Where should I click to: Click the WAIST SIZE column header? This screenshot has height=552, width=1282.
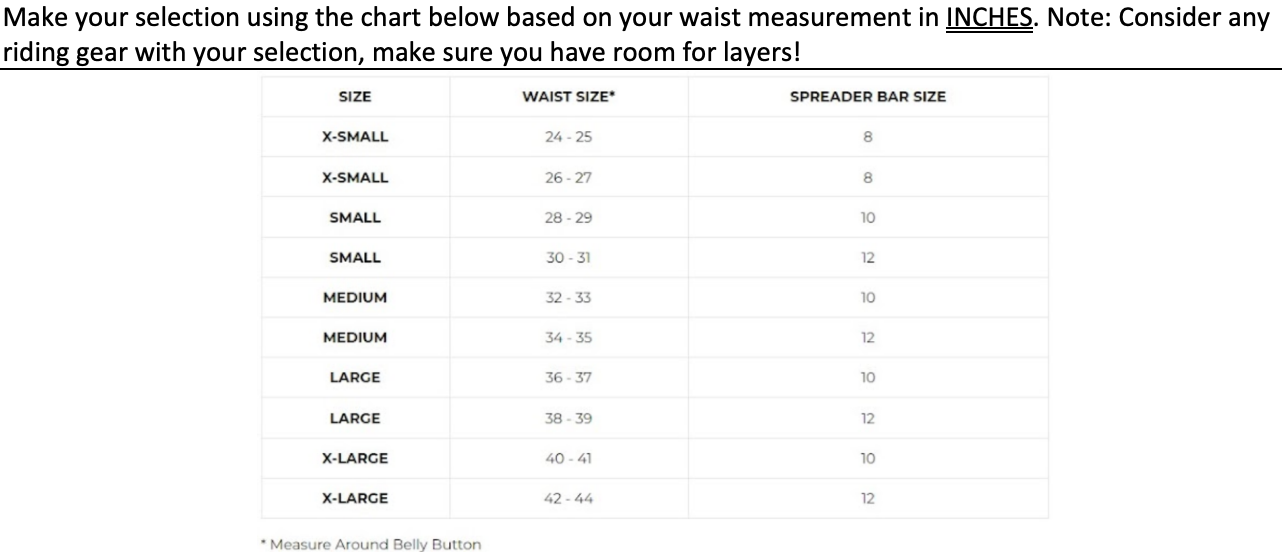(568, 97)
